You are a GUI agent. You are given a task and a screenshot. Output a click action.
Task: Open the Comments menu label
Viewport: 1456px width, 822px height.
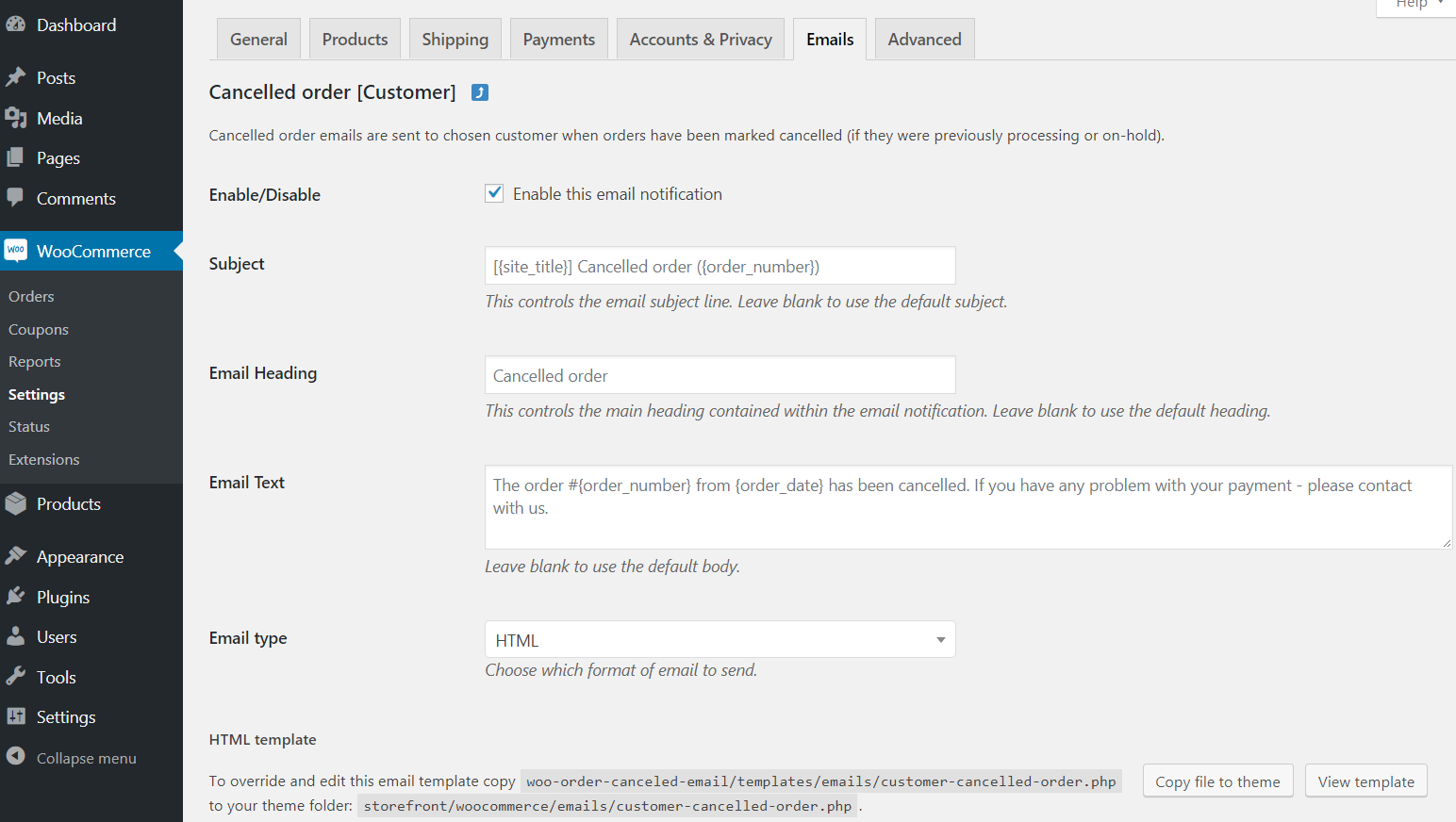pos(76,198)
